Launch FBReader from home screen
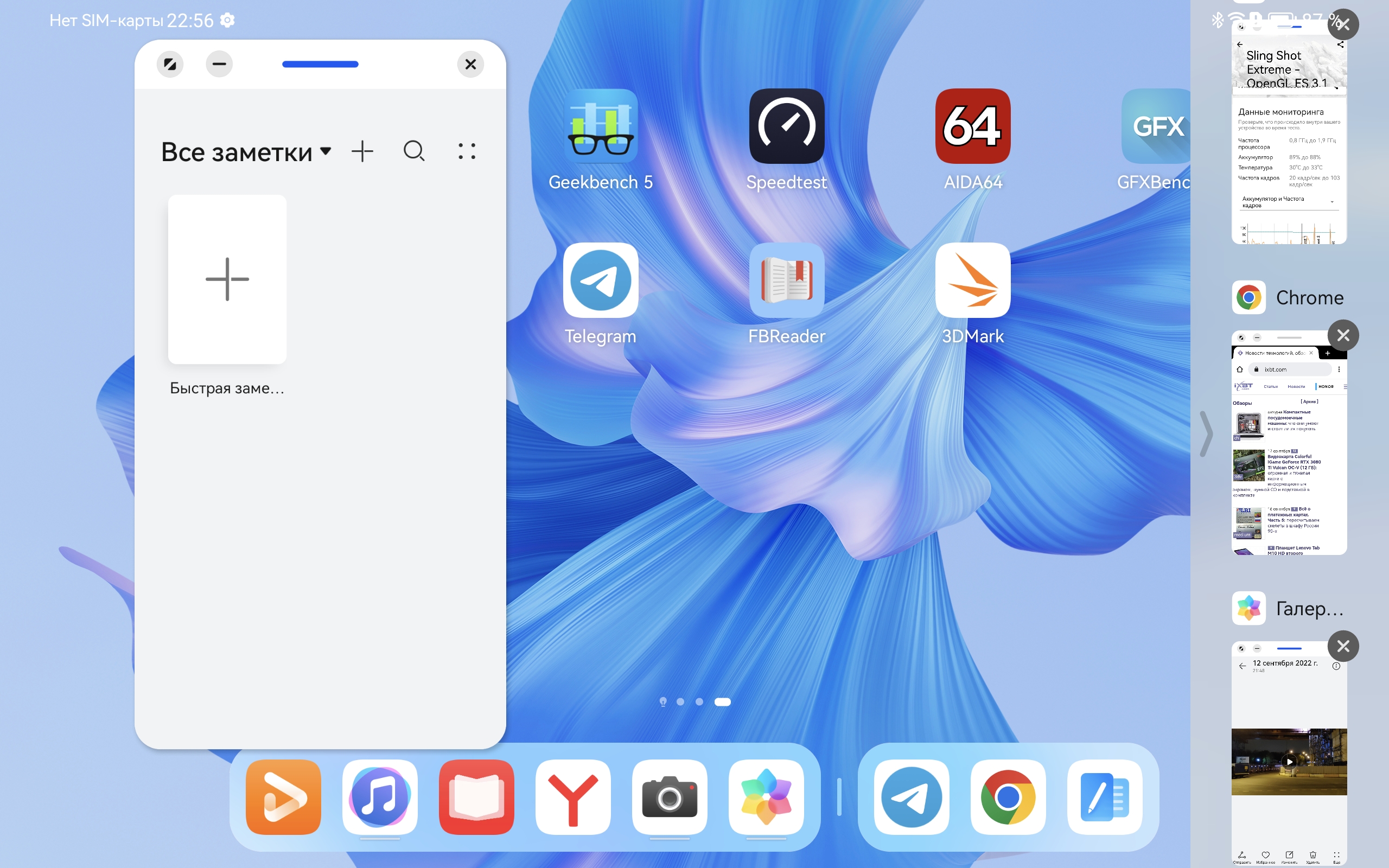The width and height of the screenshot is (1389, 868). point(786,280)
